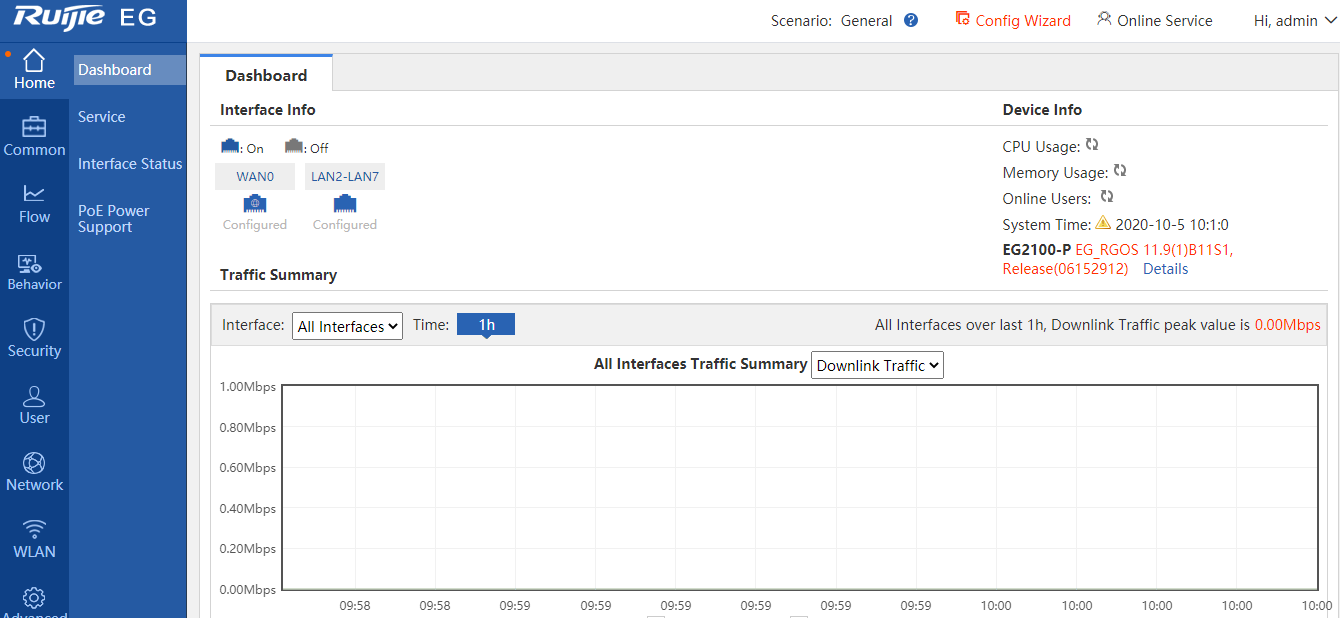This screenshot has width=1340, height=618.
Task: Open the Network globe icon
Action: coord(34,463)
